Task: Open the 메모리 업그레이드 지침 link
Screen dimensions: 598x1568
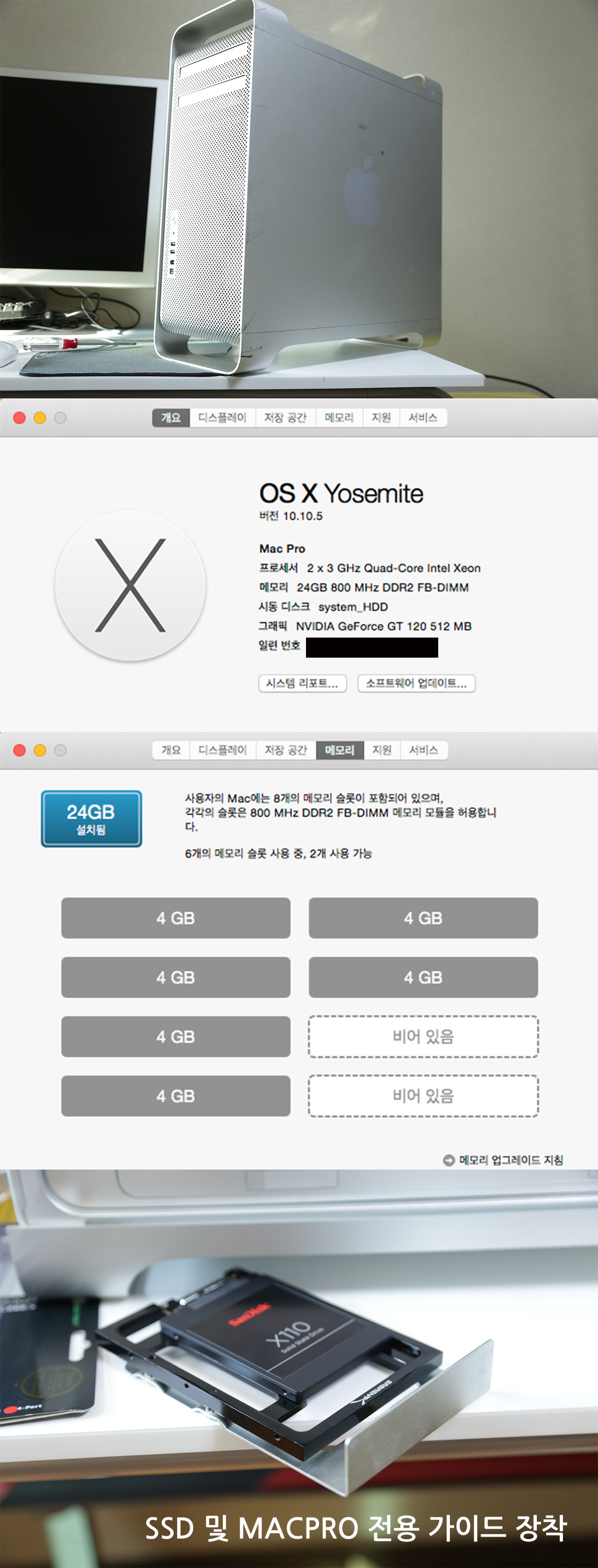Action: tap(511, 1160)
